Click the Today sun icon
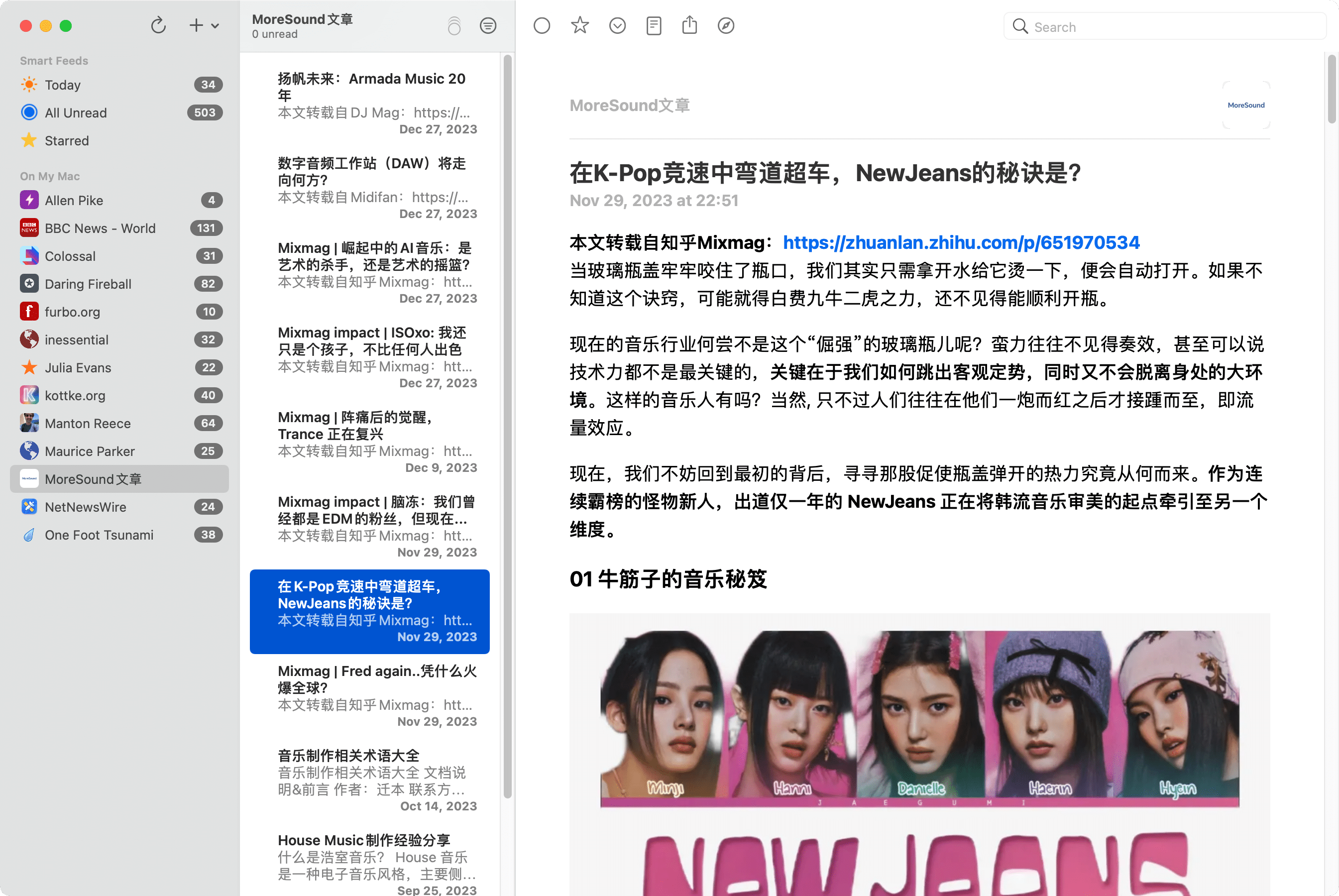The width and height of the screenshot is (1339, 896). point(29,85)
